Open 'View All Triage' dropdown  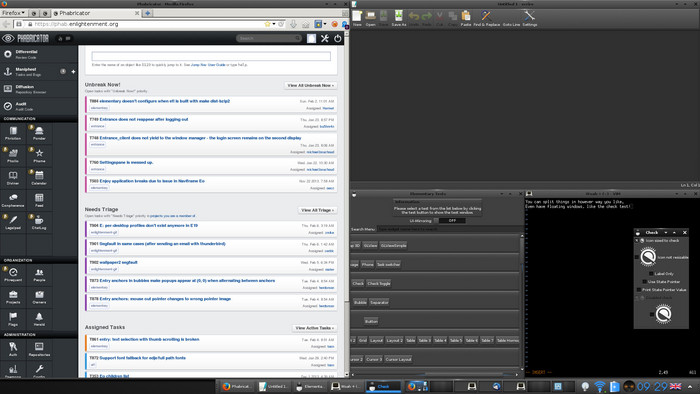coord(317,210)
